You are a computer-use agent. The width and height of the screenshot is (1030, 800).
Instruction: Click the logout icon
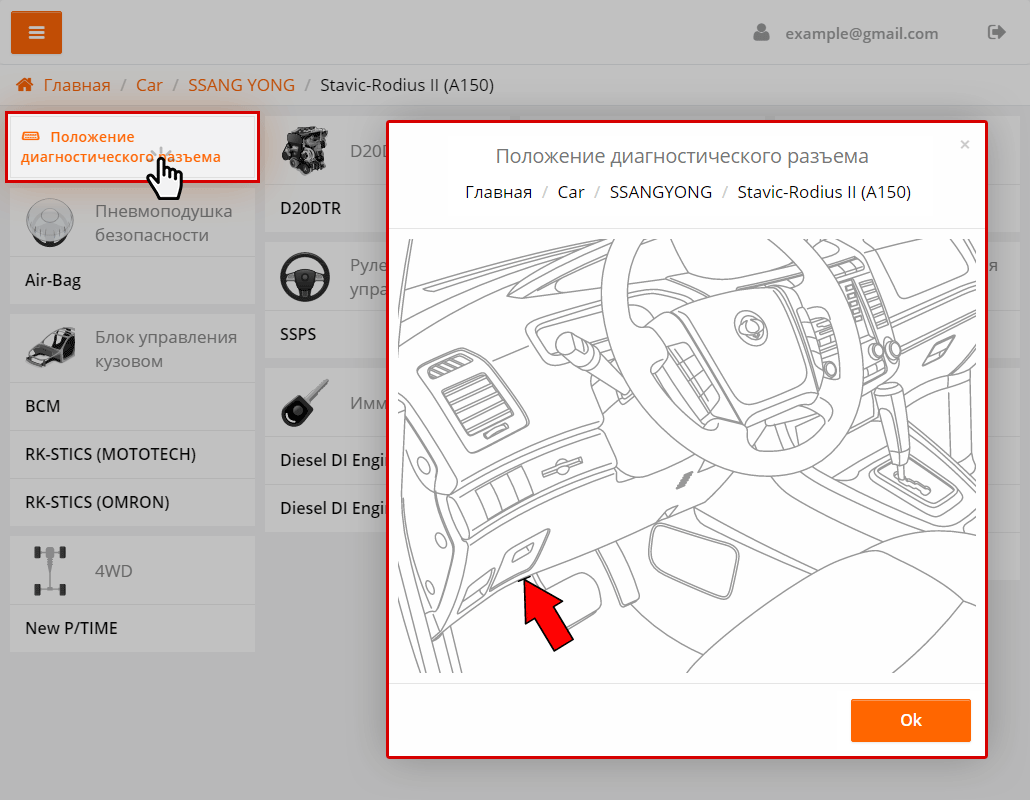pyautogui.click(x=996, y=33)
